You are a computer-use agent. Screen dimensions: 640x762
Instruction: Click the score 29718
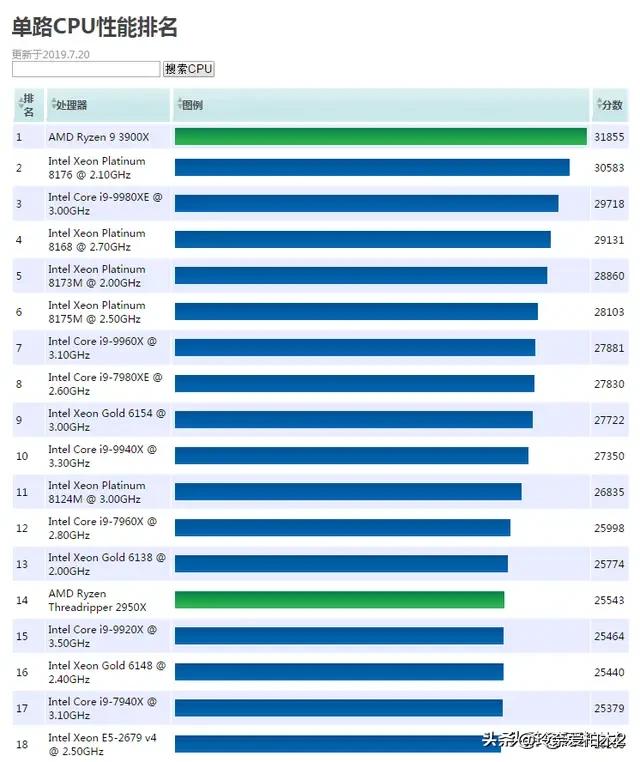tap(609, 204)
